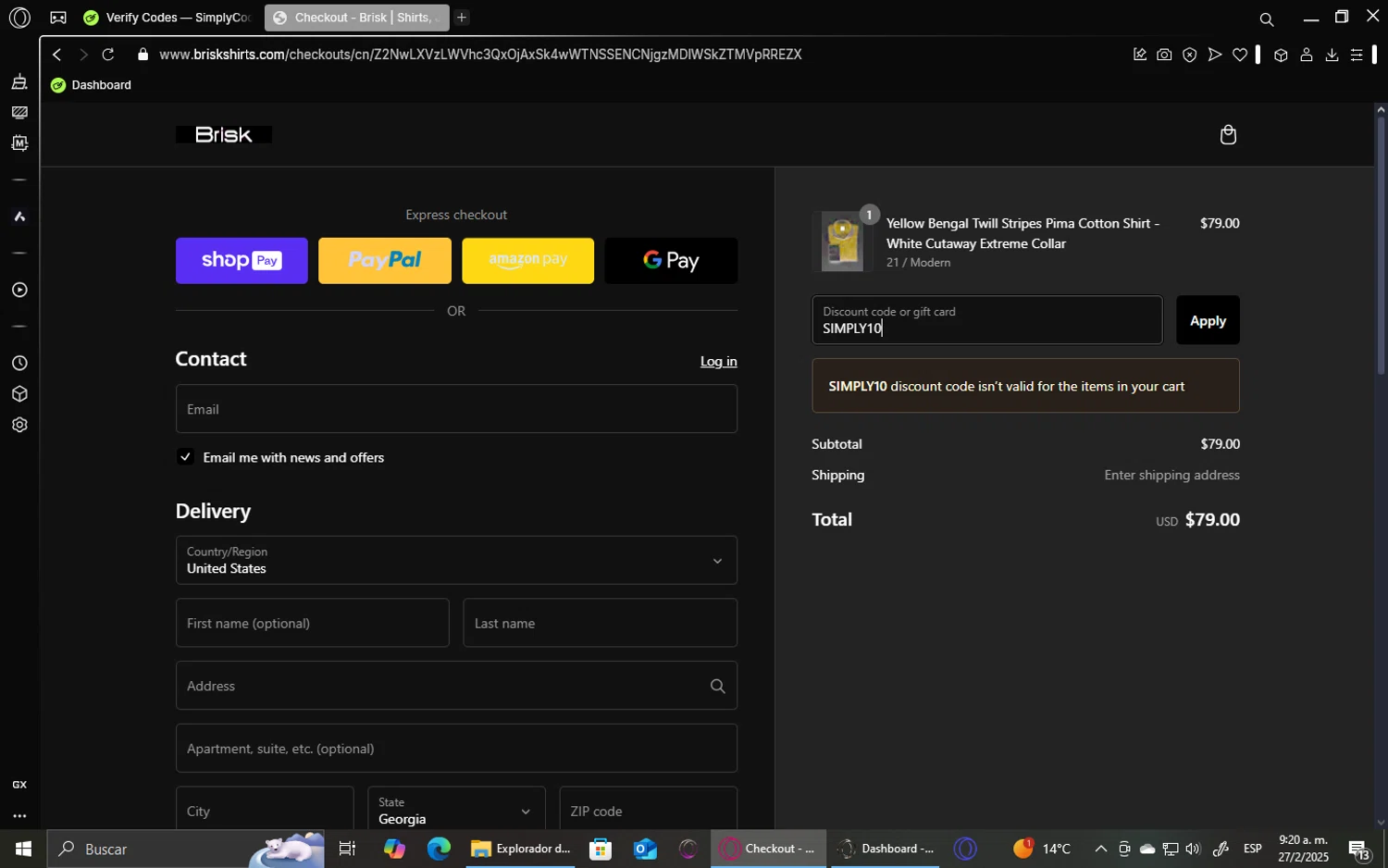Focus the Discount code or gift card field

pyautogui.click(x=987, y=320)
